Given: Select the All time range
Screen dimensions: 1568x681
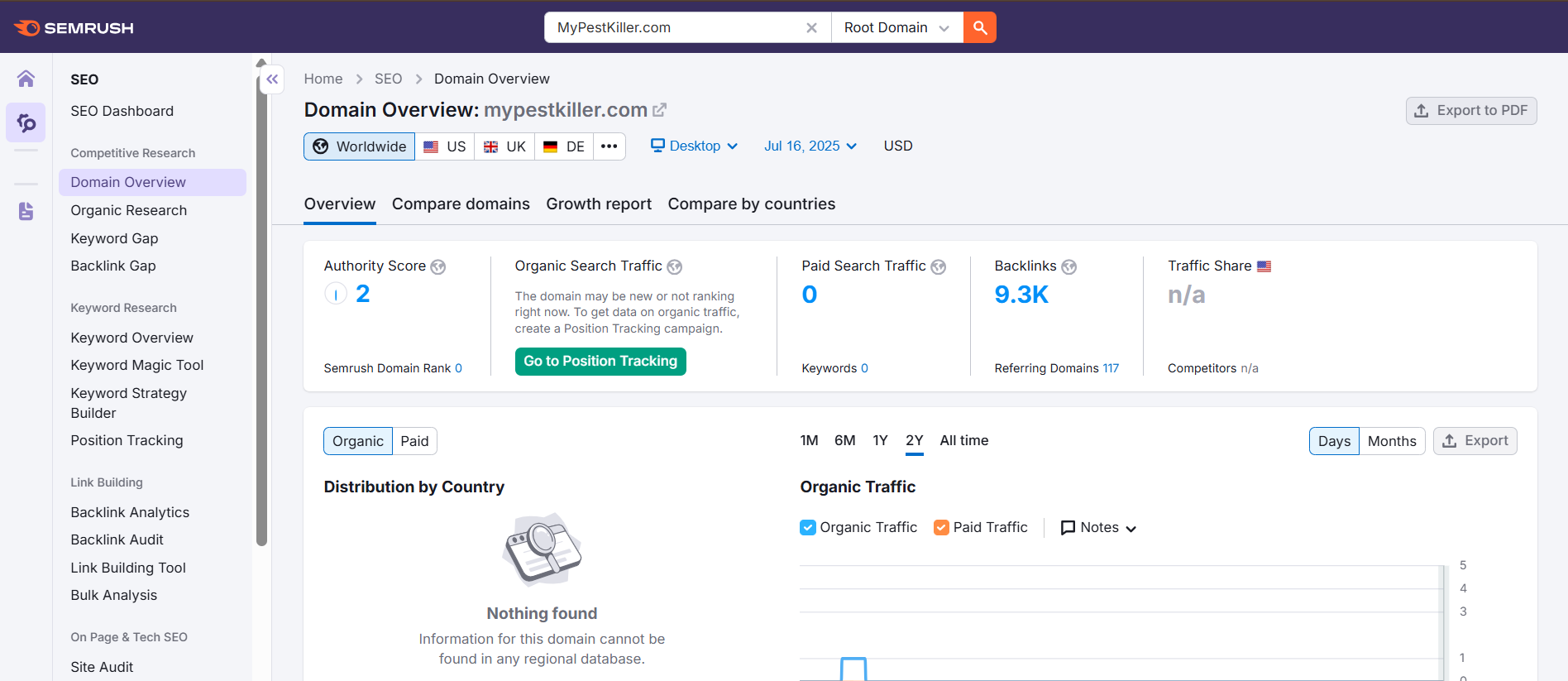Looking at the screenshot, I should click(x=964, y=441).
